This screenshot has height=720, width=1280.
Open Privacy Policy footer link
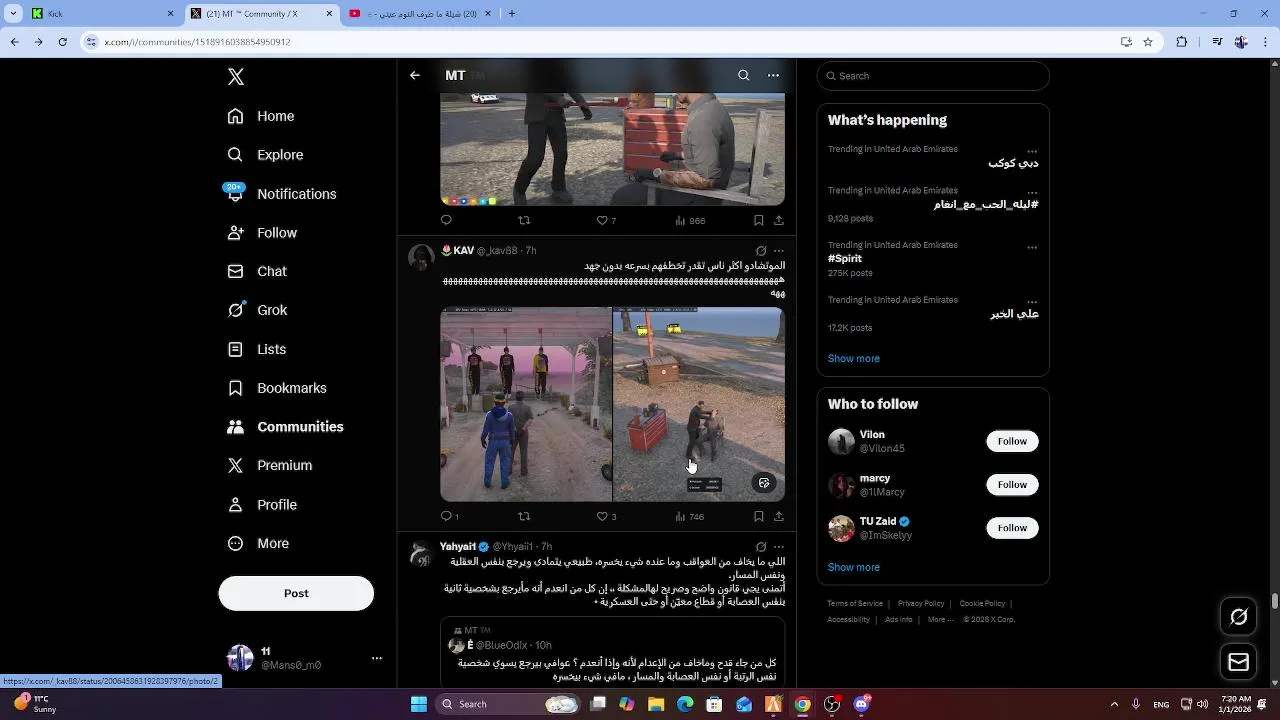pyautogui.click(x=921, y=603)
